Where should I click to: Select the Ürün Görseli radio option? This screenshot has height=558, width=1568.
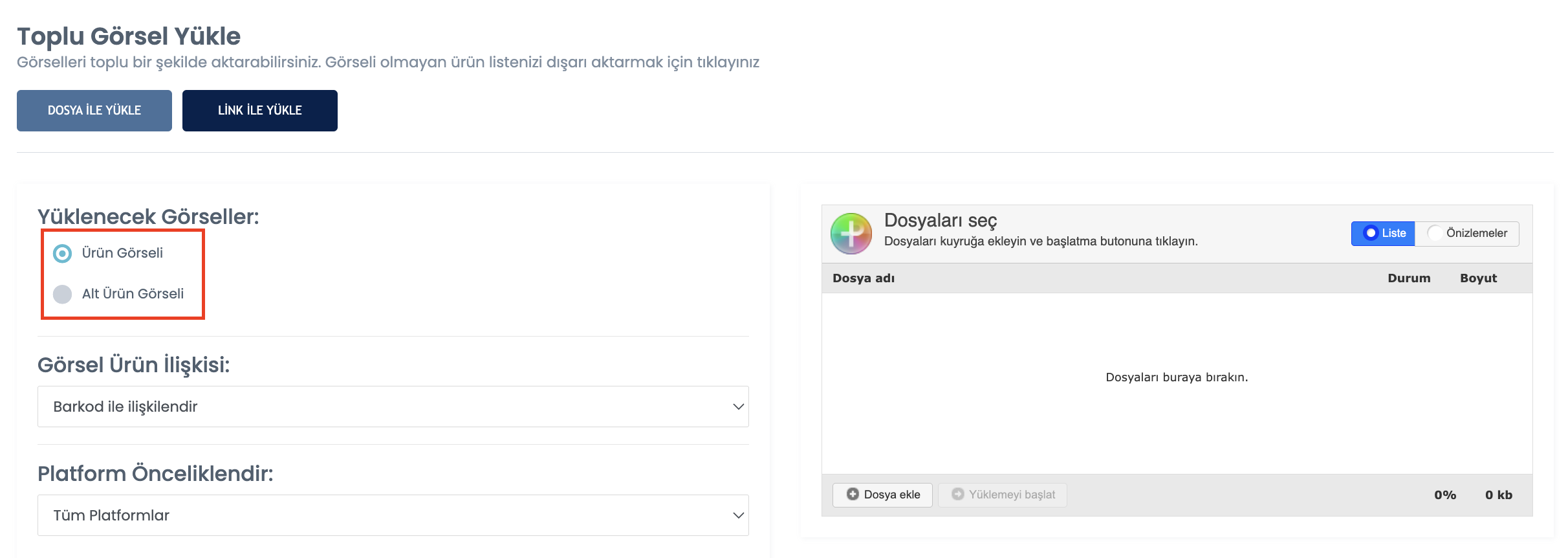62,253
